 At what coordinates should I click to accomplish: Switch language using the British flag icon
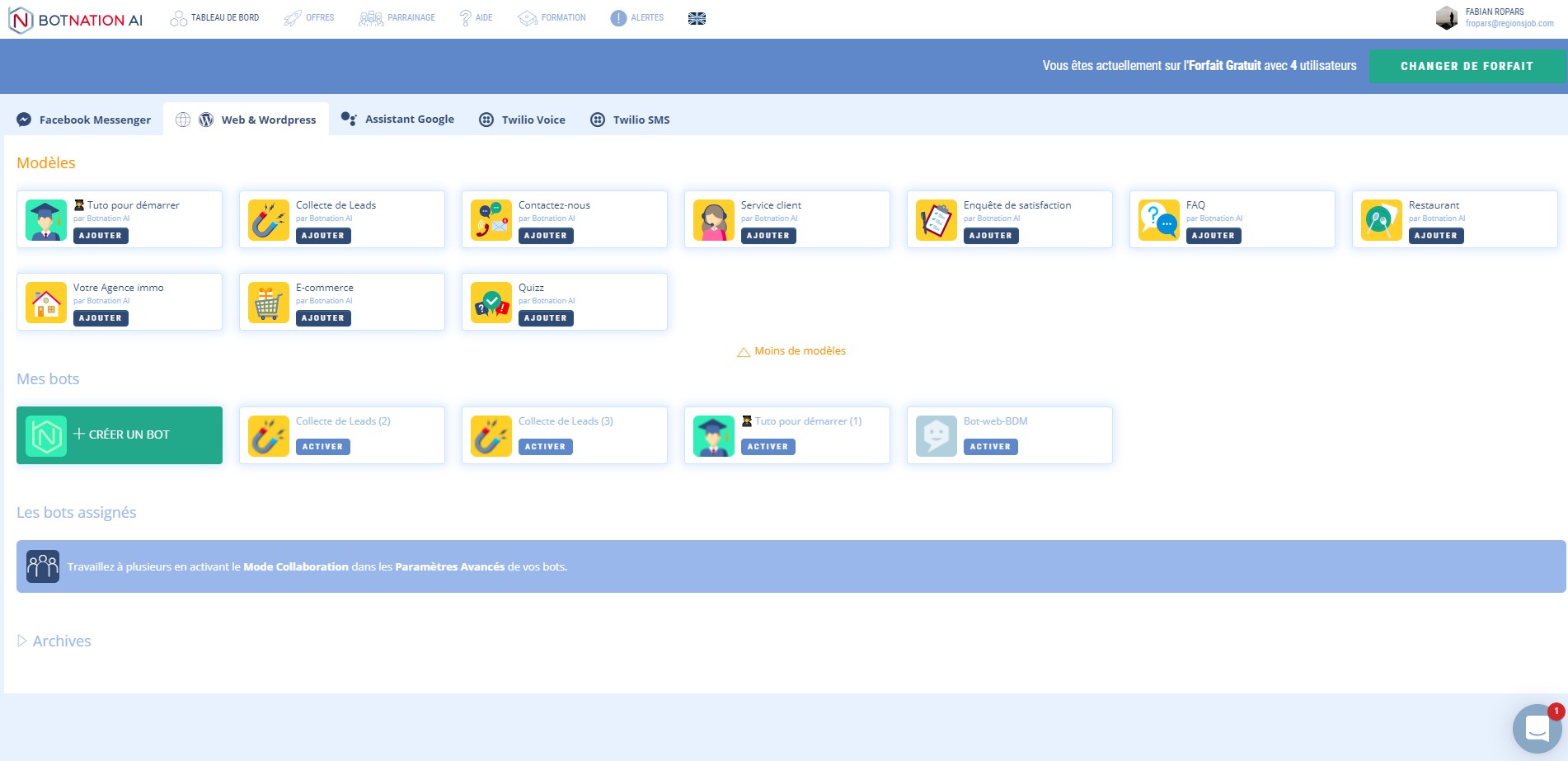tap(697, 17)
